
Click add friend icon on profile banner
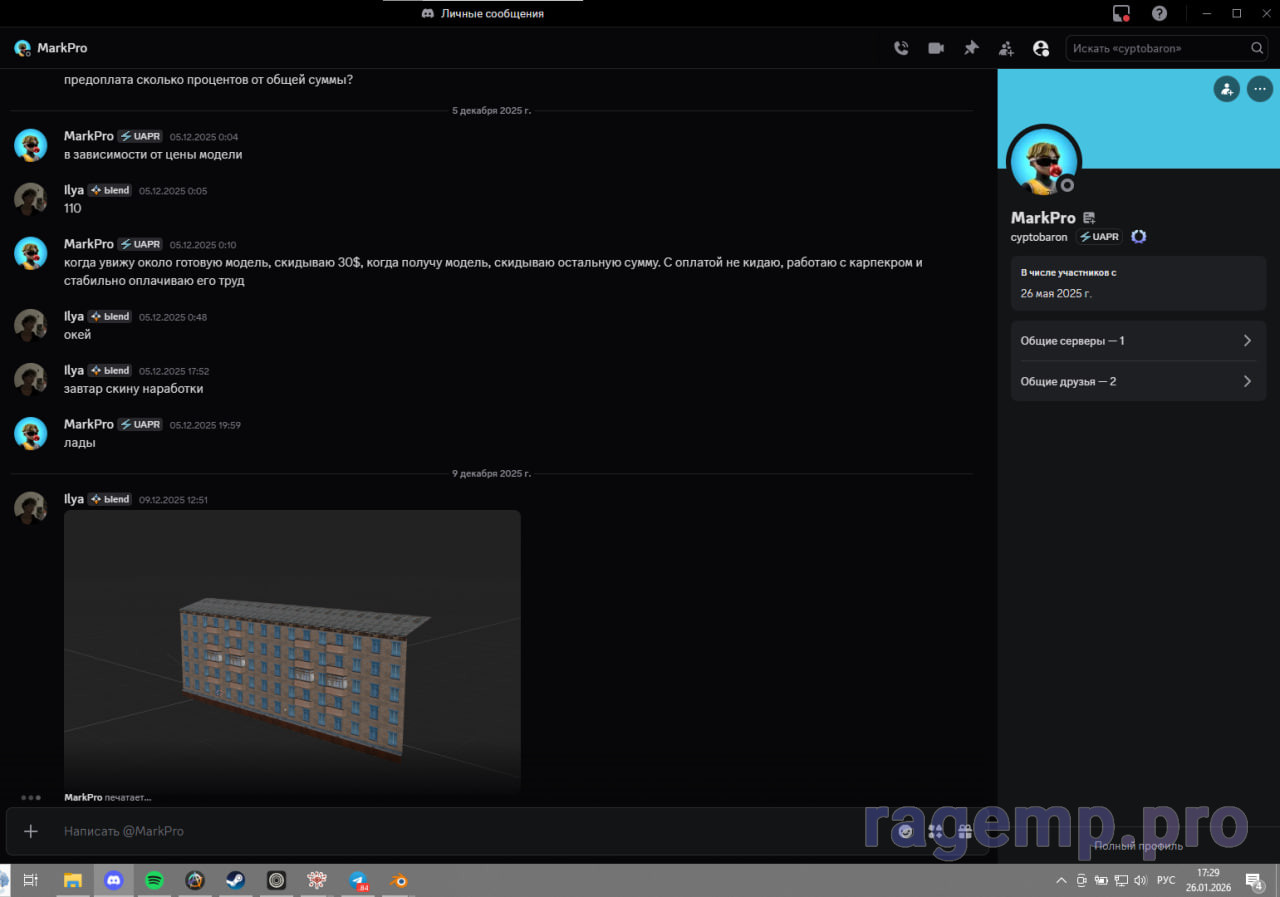coord(1226,89)
